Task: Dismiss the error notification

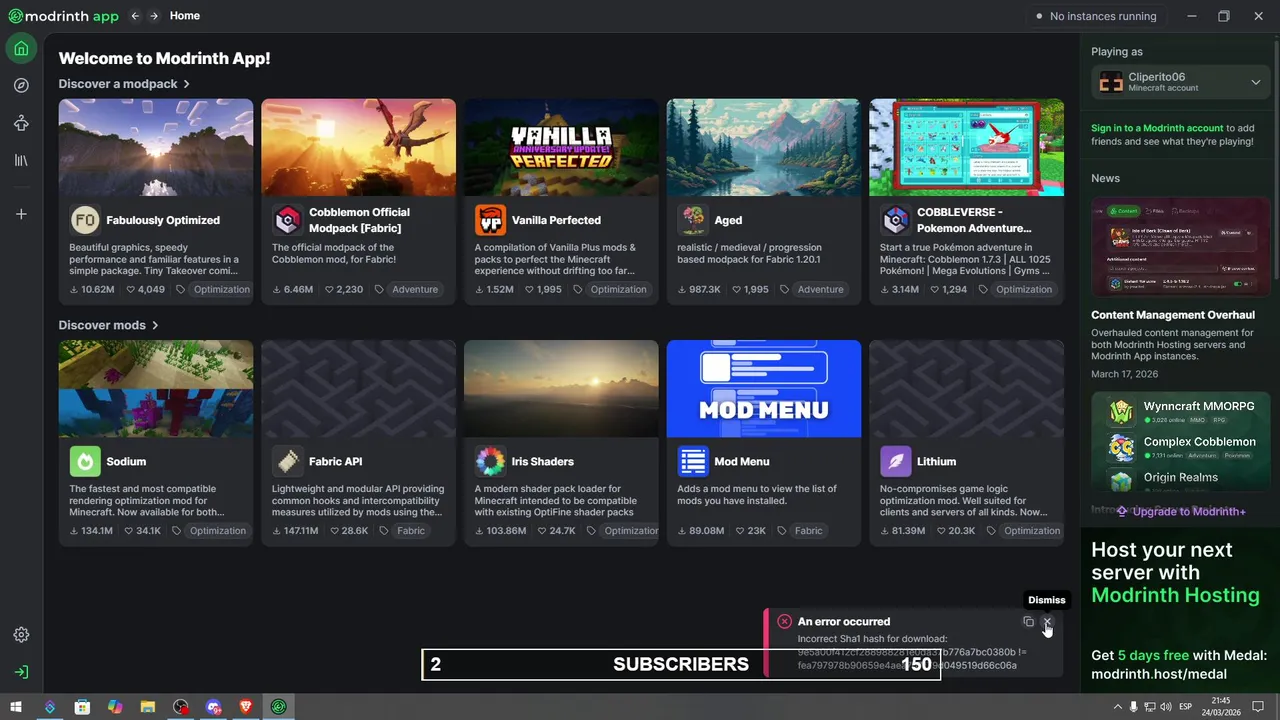Action: [1047, 622]
